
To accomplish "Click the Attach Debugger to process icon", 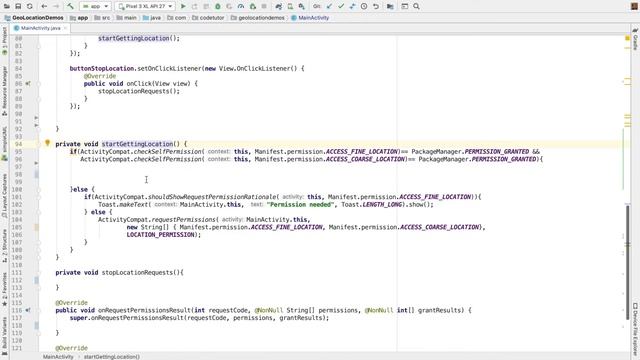I will 253,6.
